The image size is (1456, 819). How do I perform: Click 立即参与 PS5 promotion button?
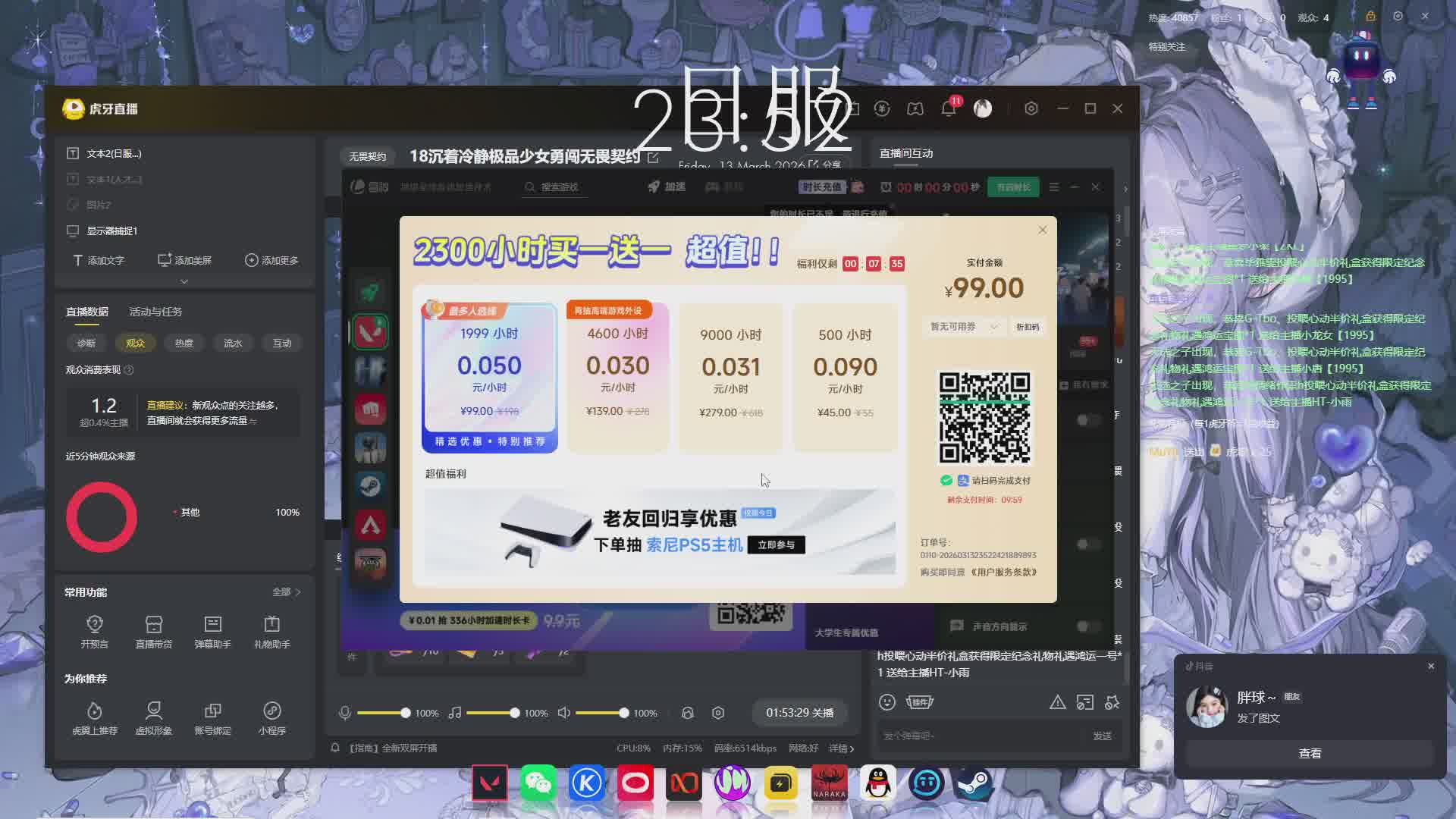tap(776, 544)
